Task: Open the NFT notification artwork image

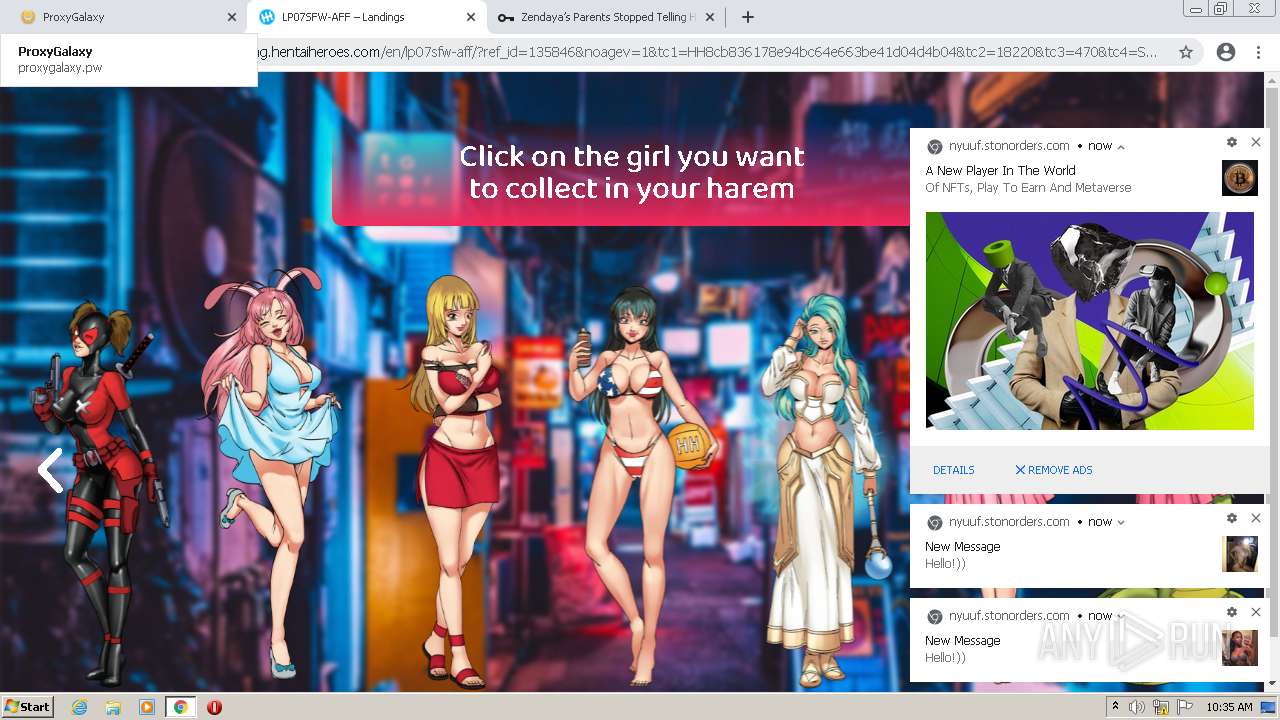Action: tap(1089, 321)
